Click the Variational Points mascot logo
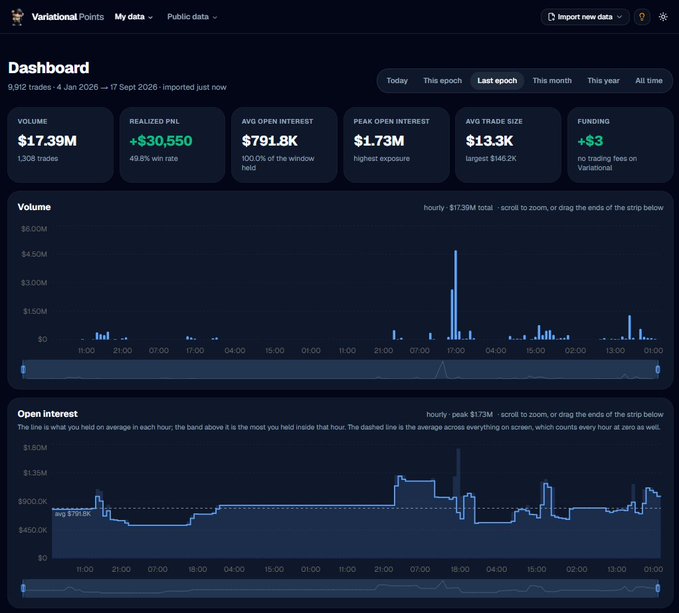The width and height of the screenshot is (679, 613). coord(17,17)
